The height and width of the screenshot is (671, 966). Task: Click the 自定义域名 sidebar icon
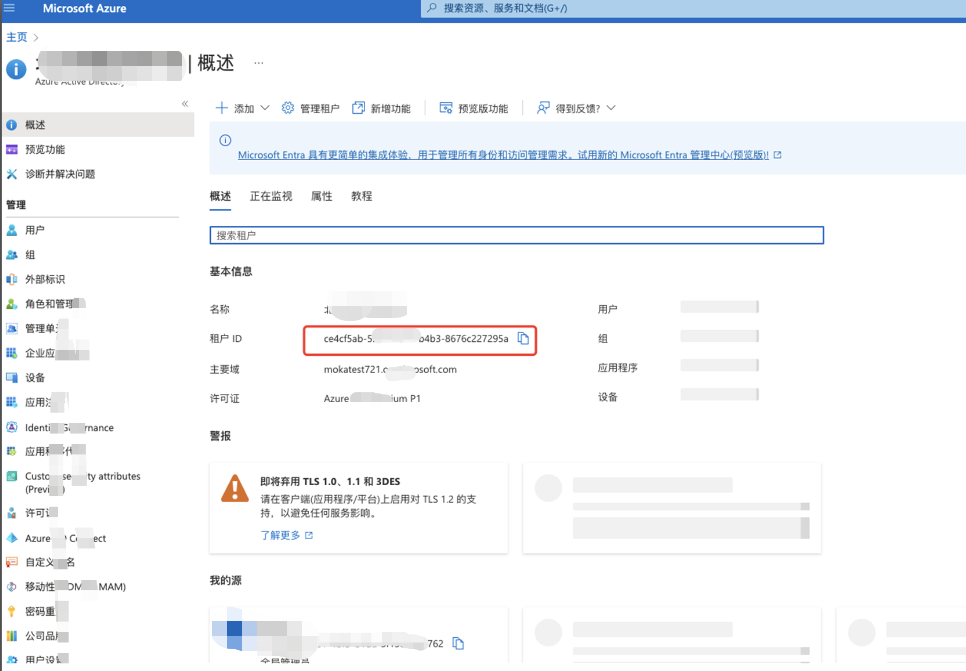[12, 562]
